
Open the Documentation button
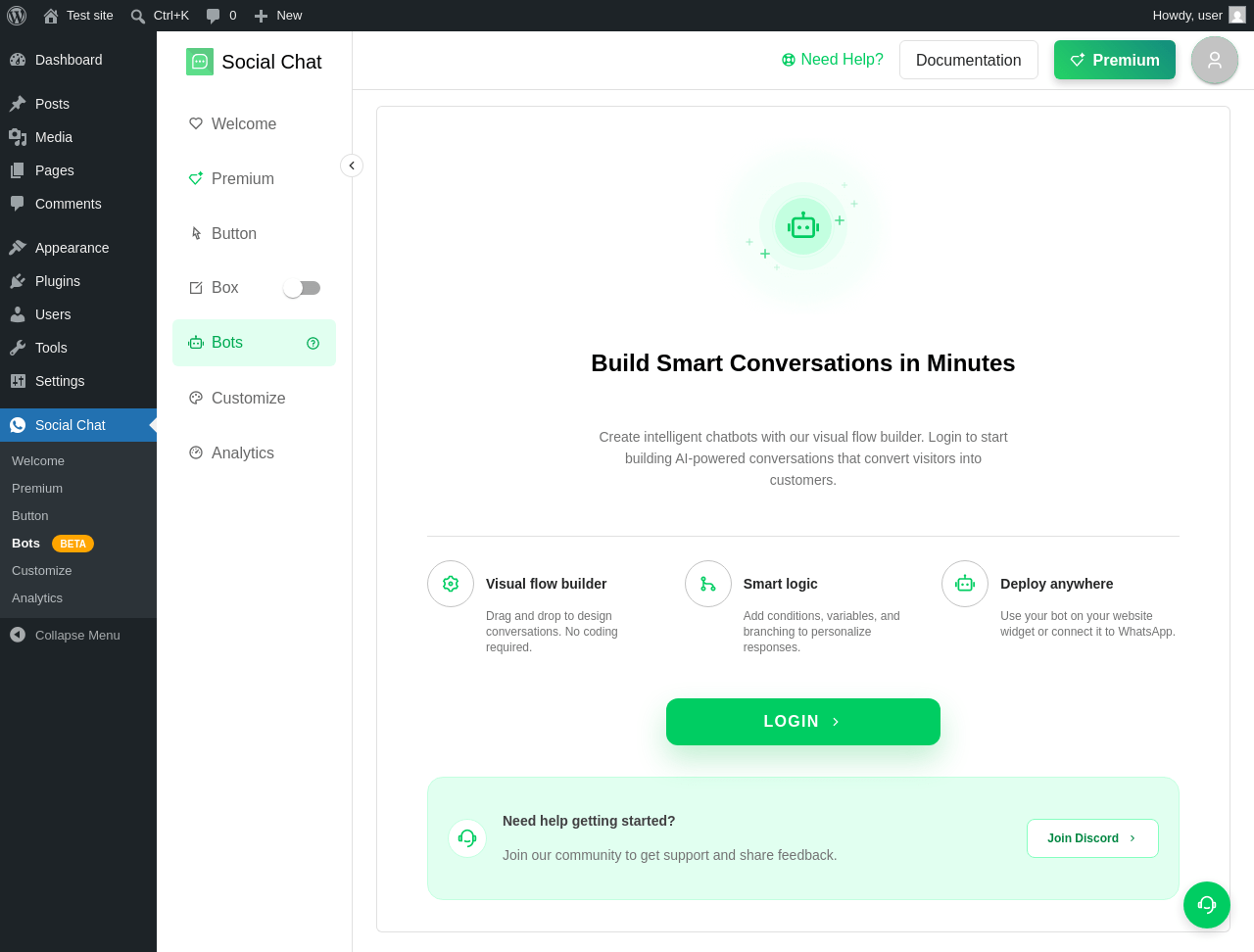(969, 60)
